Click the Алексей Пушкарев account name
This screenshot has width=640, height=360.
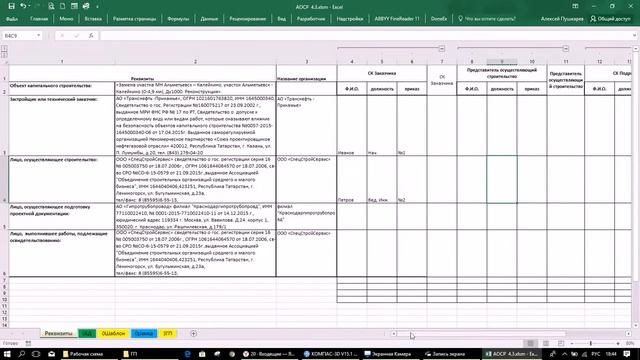562,19
